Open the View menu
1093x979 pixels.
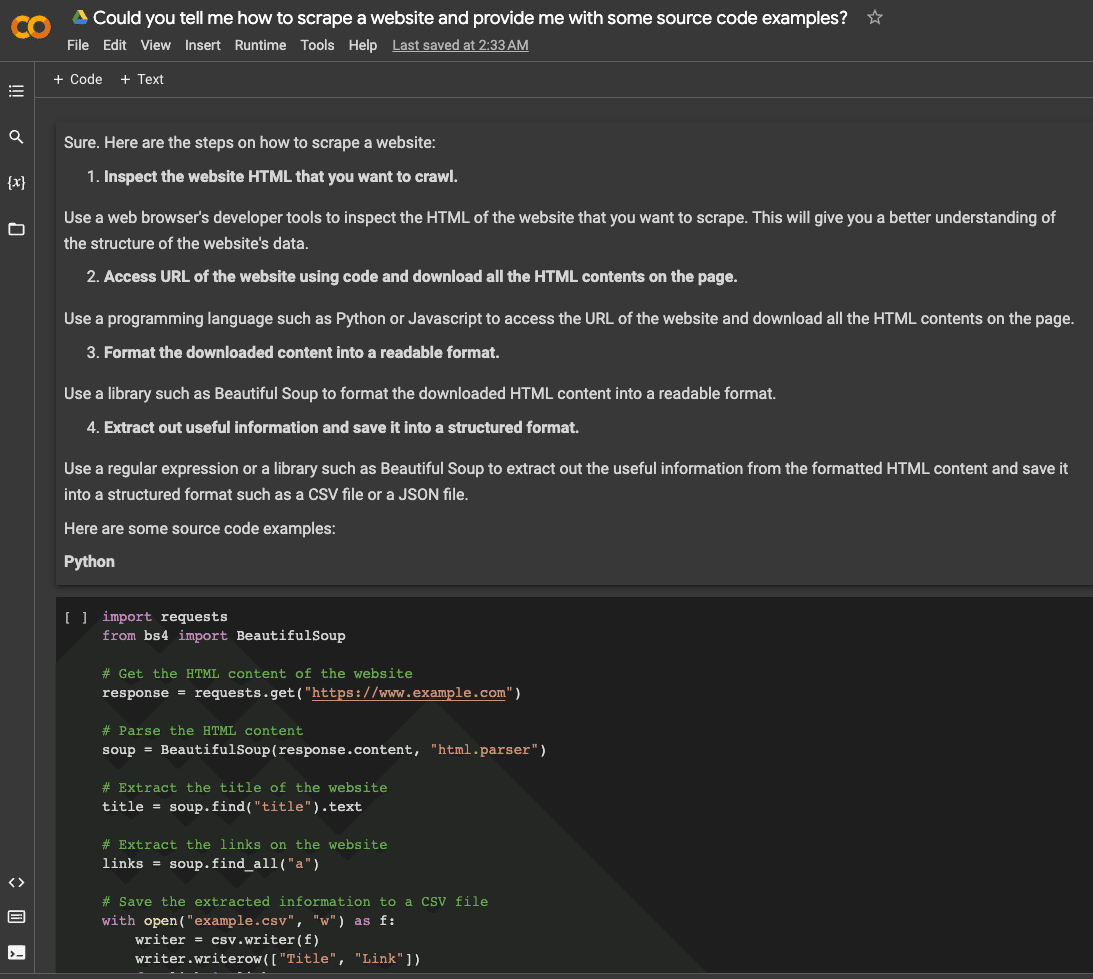tap(156, 45)
